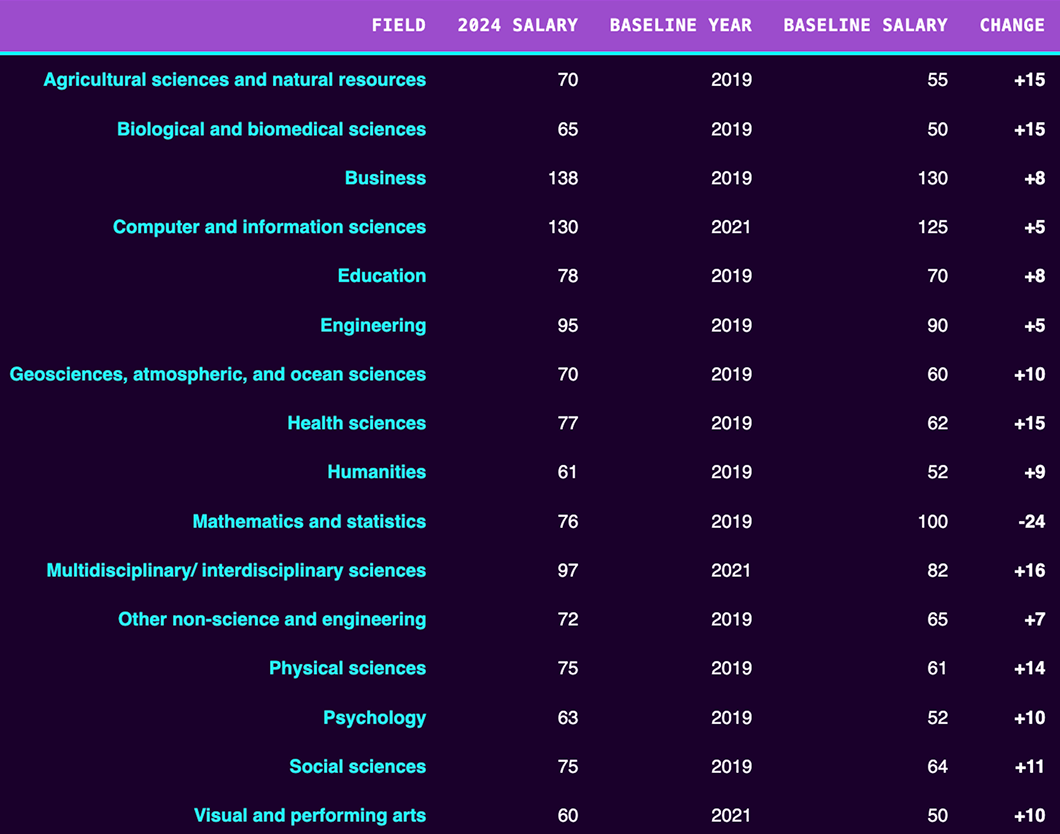This screenshot has width=1060, height=834.
Task: Click the Computer and information sciences label
Action: (269, 227)
